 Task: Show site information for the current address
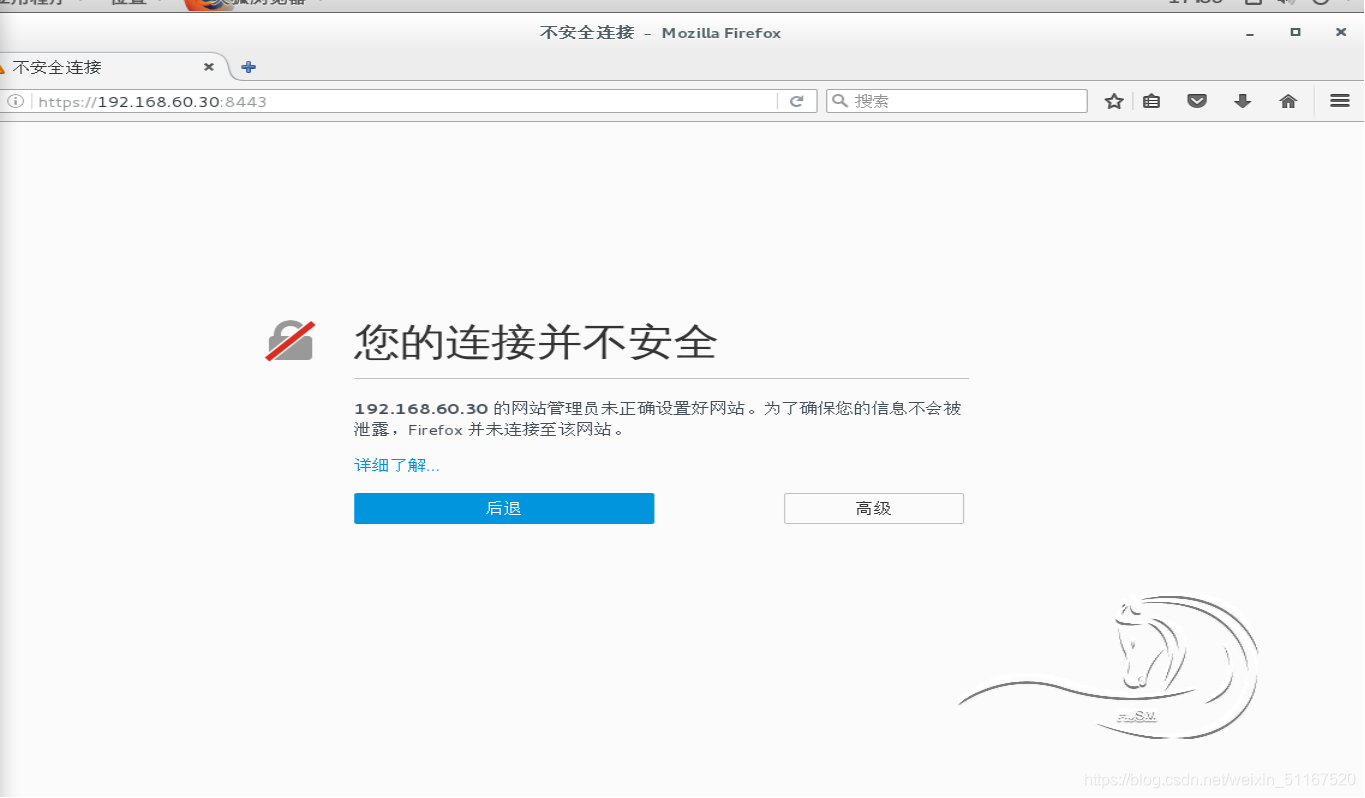click(16, 101)
